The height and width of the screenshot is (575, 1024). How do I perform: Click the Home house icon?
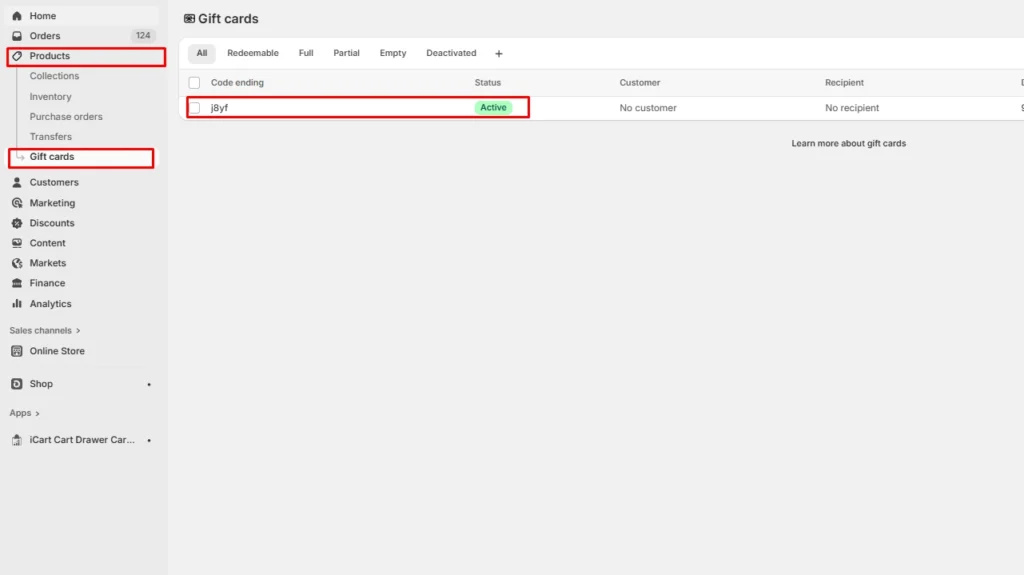pyautogui.click(x=17, y=16)
